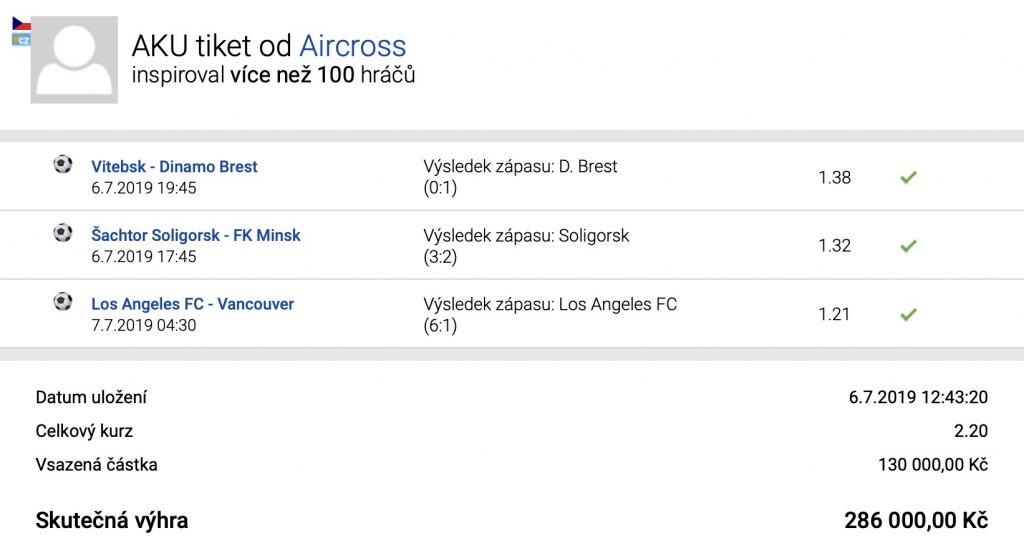Open the Šachtor Soligorsk - FK Minsk match
The width and height of the screenshot is (1024, 558).
pyautogui.click(x=196, y=236)
